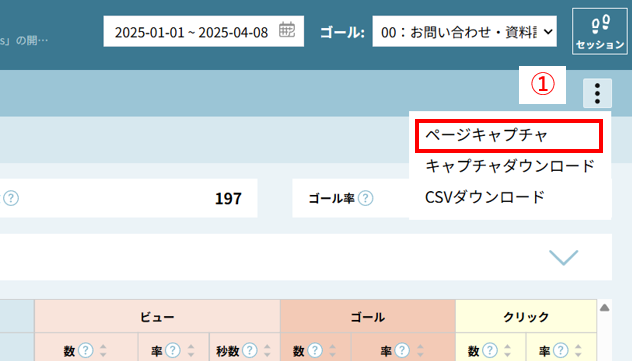This screenshot has width=632, height=361.
Task: Sort by ゴール 率 column arrows
Action: 420,351
